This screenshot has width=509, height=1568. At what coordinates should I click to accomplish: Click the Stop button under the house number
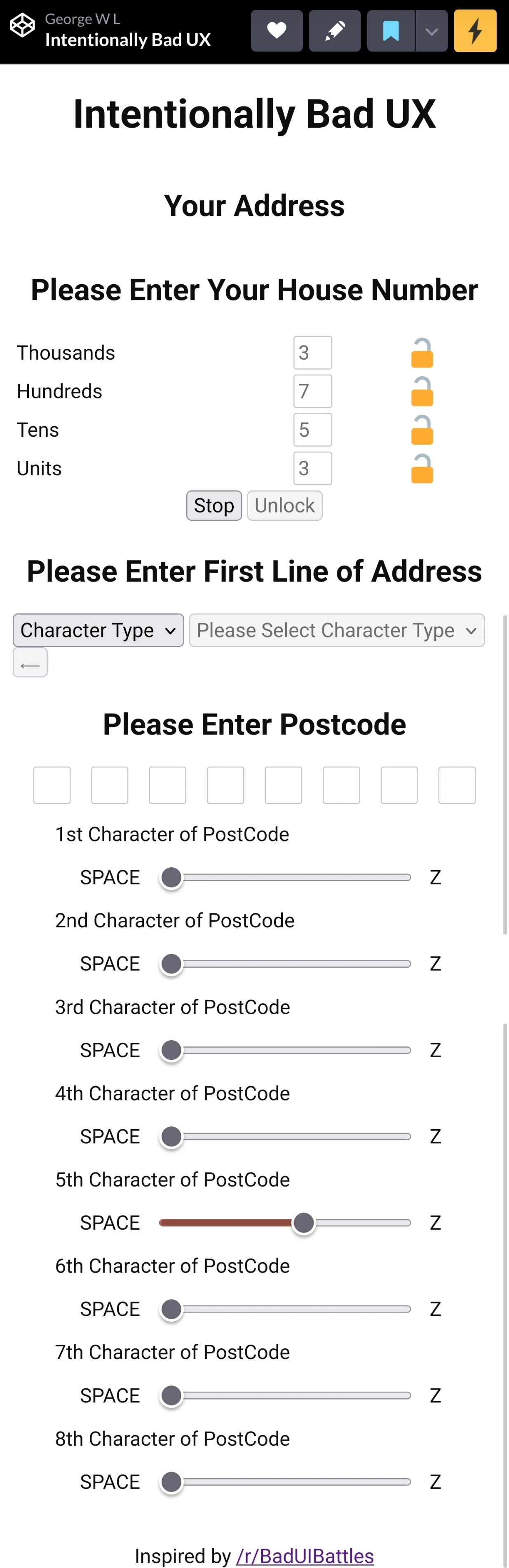pyautogui.click(x=214, y=505)
